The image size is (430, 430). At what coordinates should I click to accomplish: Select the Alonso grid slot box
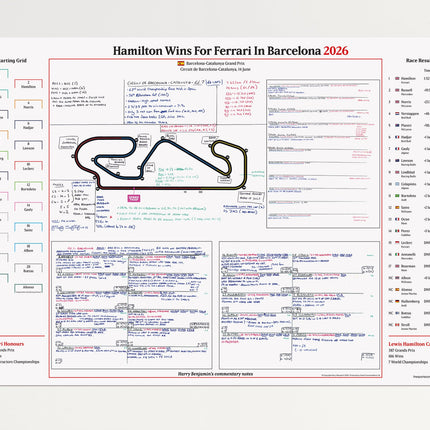click(x=28, y=288)
